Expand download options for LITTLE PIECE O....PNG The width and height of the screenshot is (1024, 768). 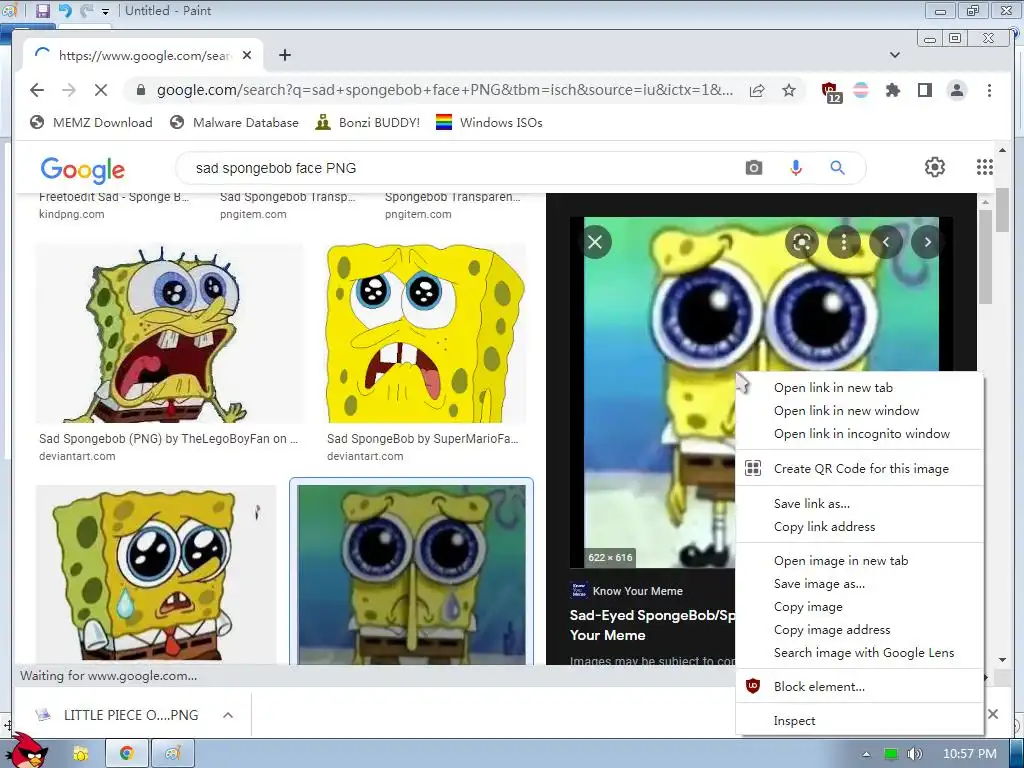point(228,715)
